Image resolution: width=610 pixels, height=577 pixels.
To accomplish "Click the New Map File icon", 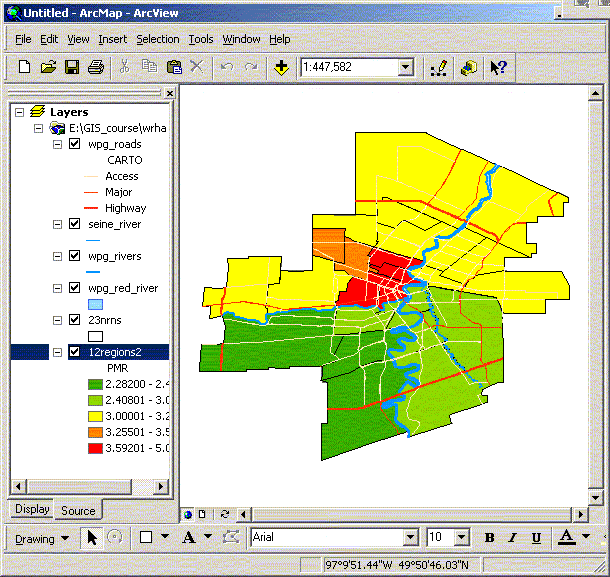I will [25, 68].
